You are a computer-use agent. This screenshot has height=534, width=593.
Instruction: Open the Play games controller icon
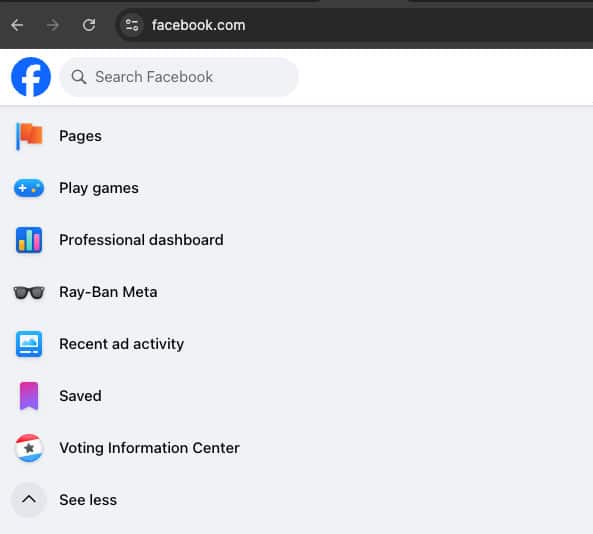click(x=29, y=188)
